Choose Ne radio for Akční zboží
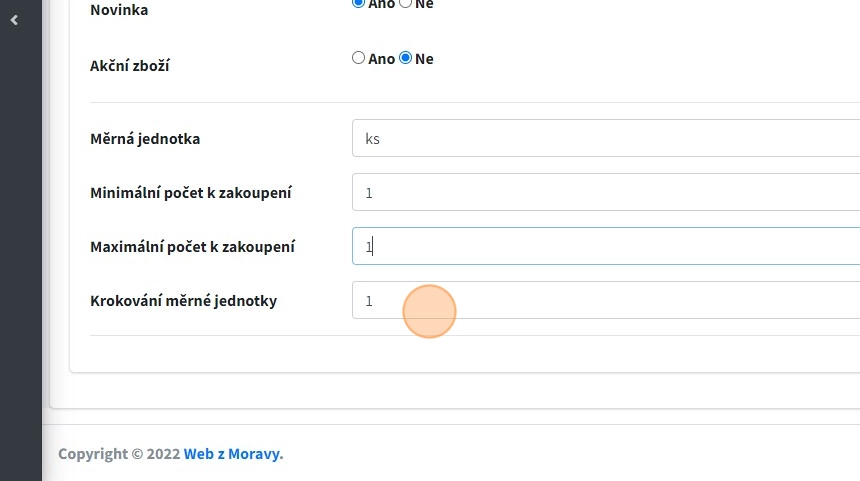The height and width of the screenshot is (481, 860). [405, 58]
